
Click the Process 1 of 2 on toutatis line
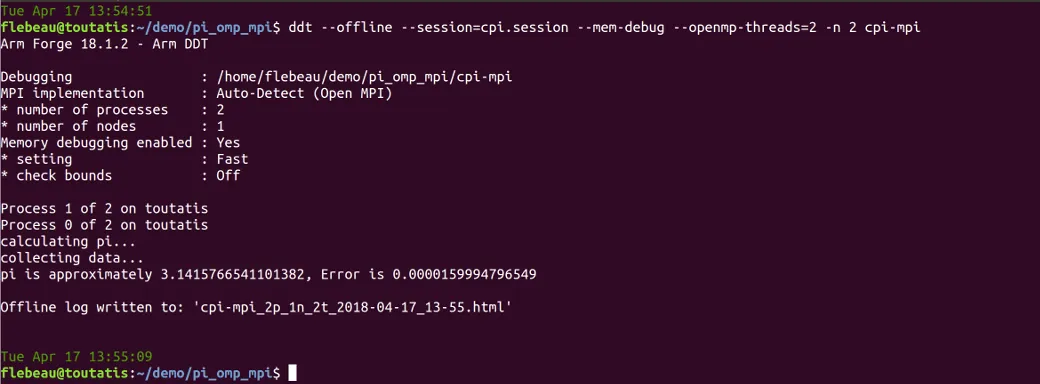click(x=104, y=208)
